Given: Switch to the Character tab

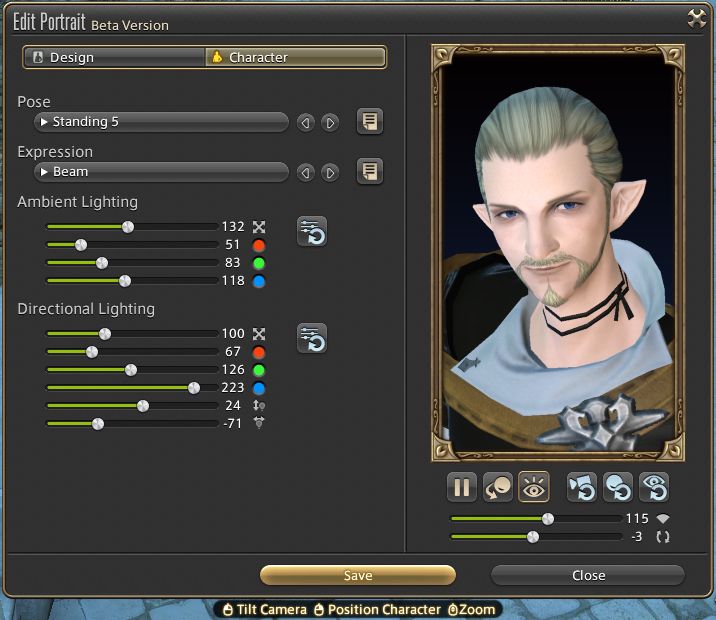Looking at the screenshot, I should tap(295, 57).
